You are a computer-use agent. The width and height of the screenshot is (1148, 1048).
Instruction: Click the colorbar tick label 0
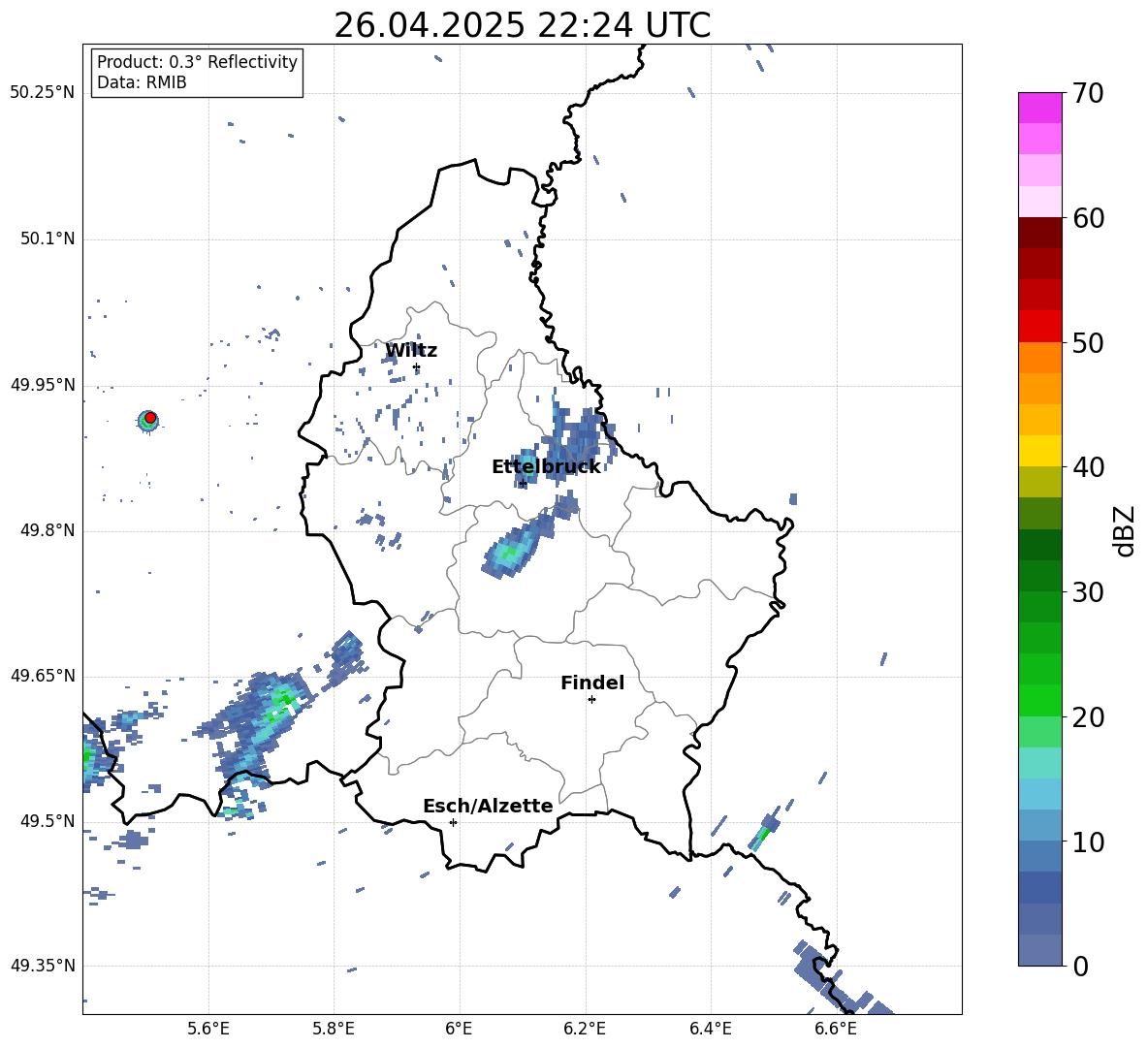[x=1080, y=966]
